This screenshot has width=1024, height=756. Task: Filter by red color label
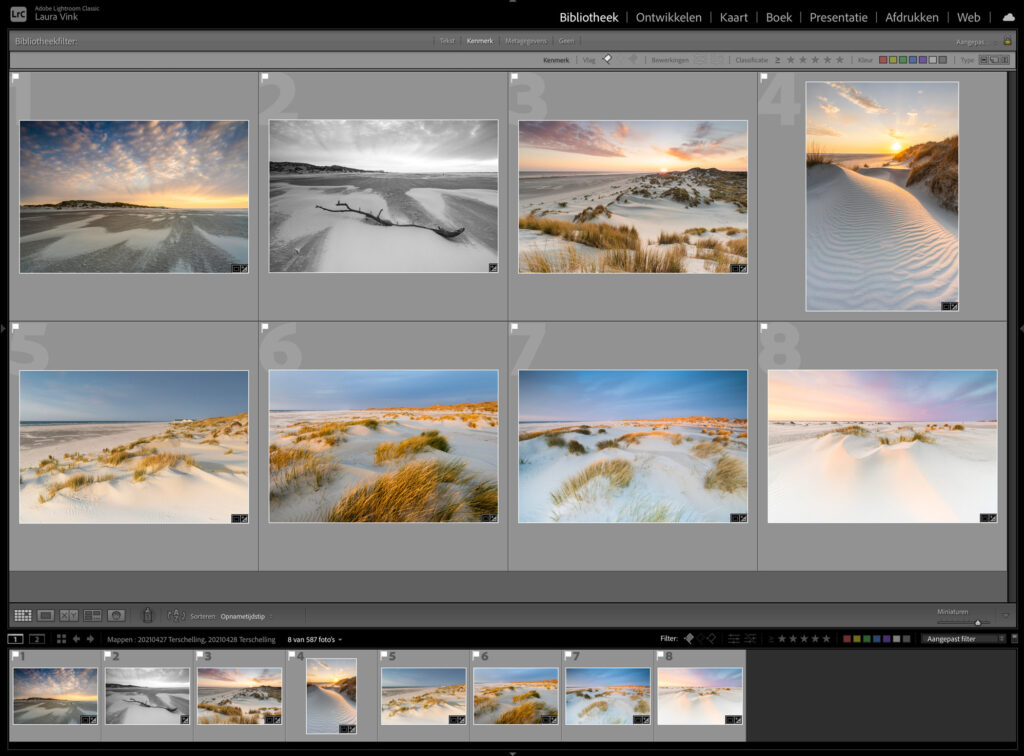(883, 60)
